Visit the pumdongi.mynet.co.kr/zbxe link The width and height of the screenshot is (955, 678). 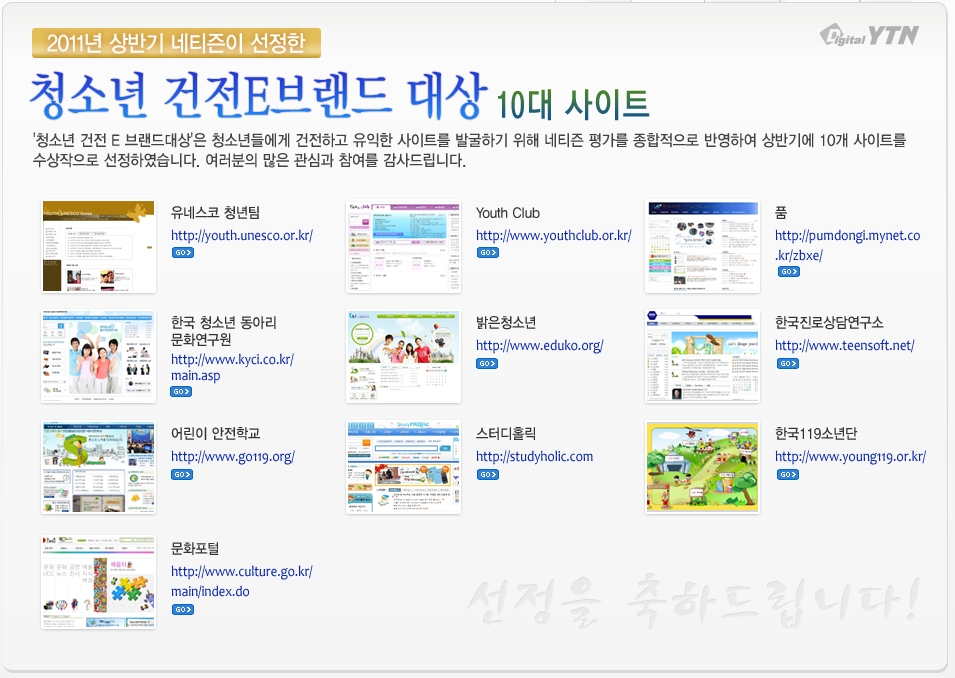[x=847, y=245]
